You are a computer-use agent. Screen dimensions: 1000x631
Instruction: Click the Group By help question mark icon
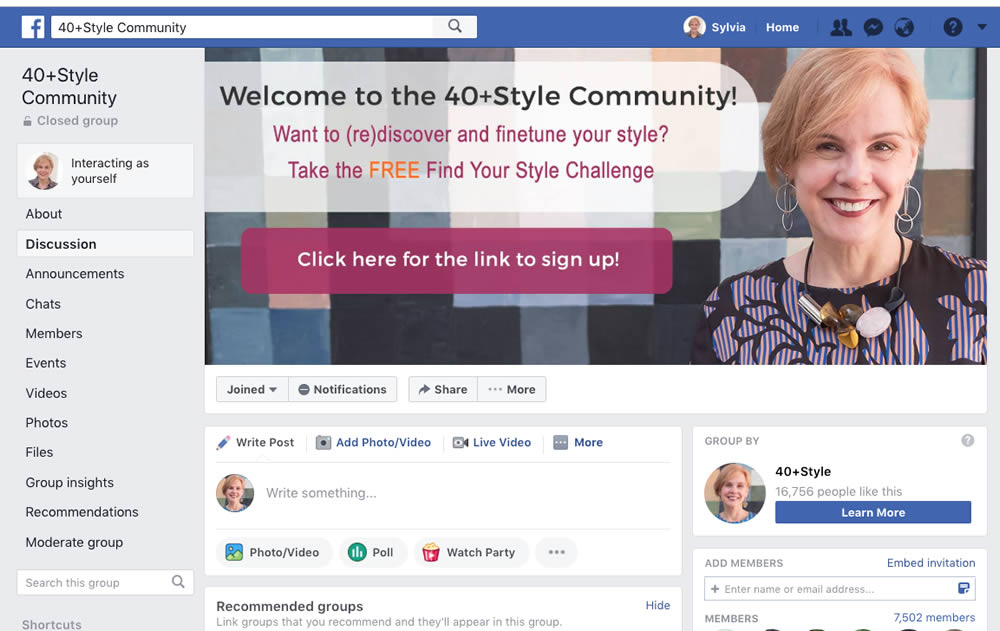coord(967,440)
